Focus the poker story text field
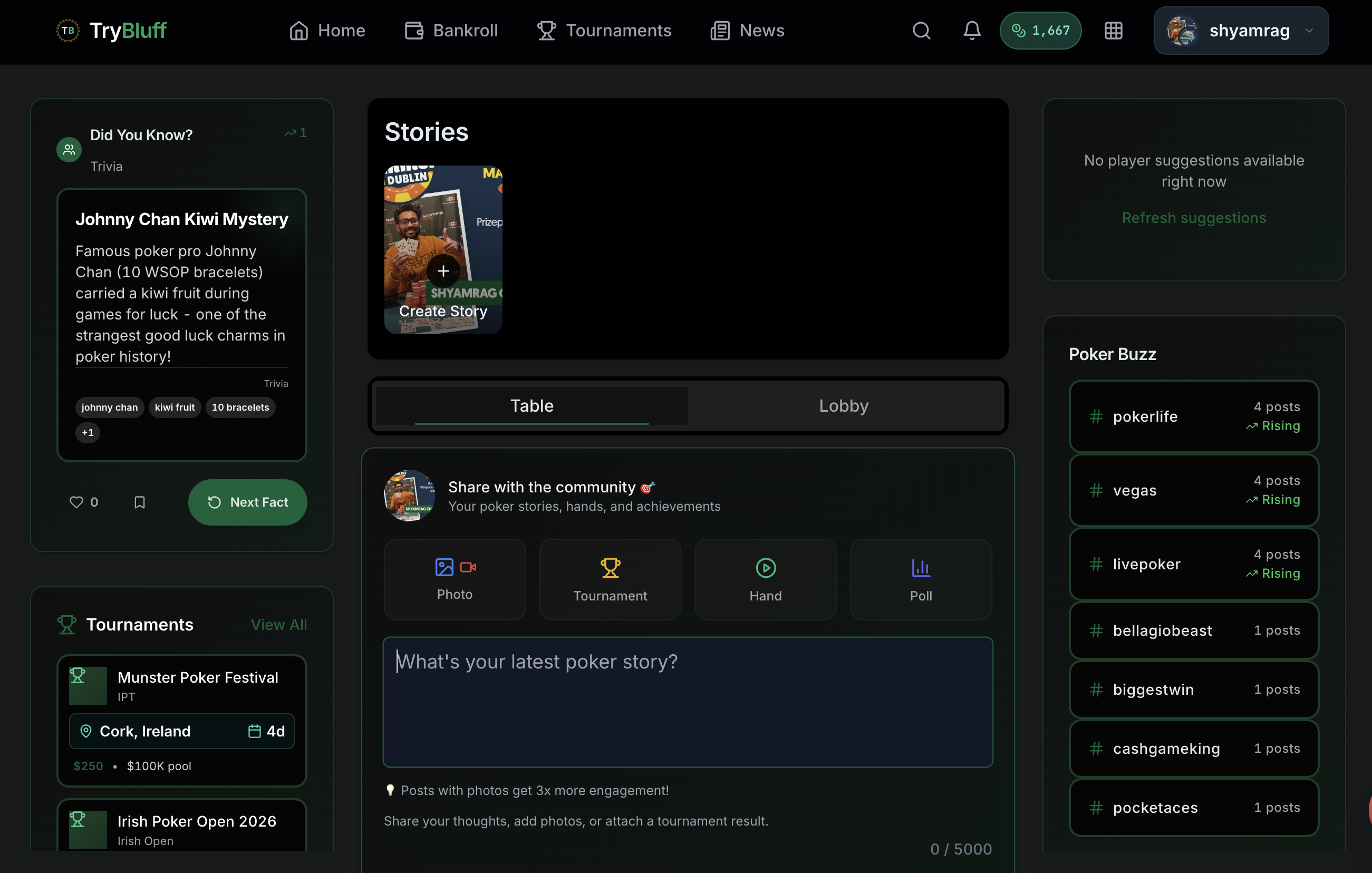Screen dimensions: 1372x873 click(687, 702)
